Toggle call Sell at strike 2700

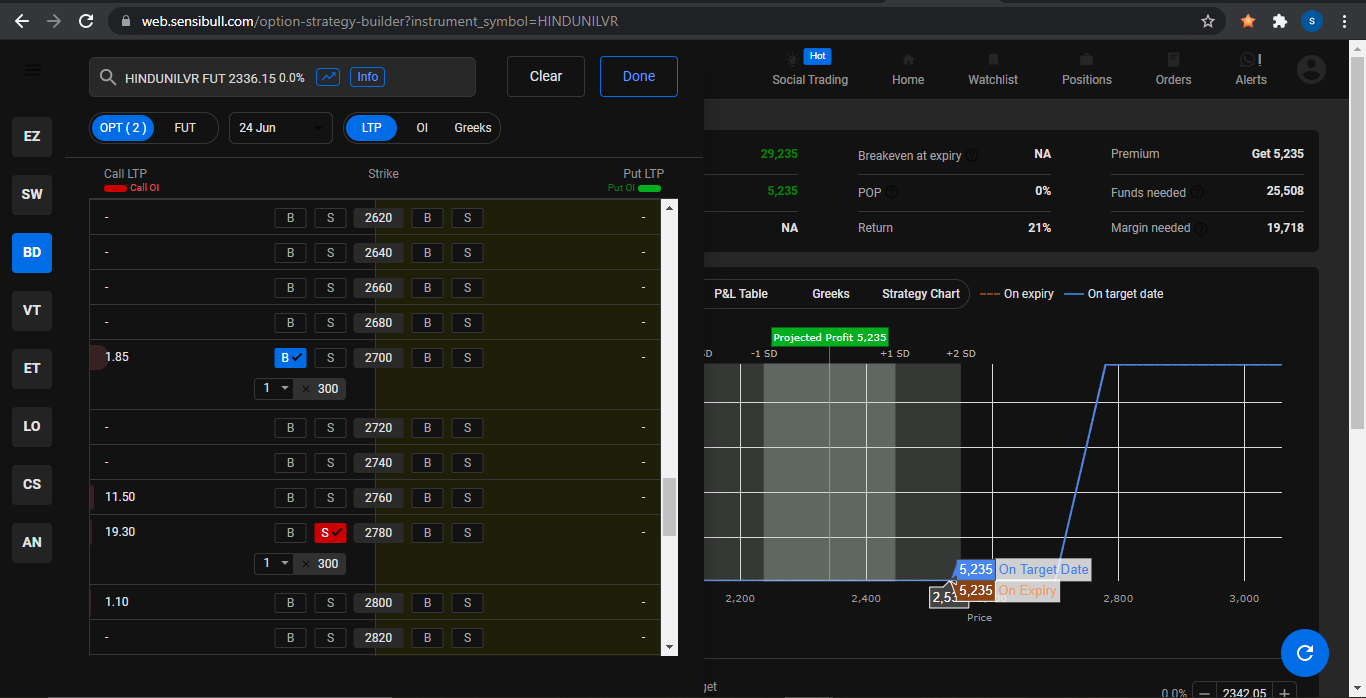(x=330, y=358)
